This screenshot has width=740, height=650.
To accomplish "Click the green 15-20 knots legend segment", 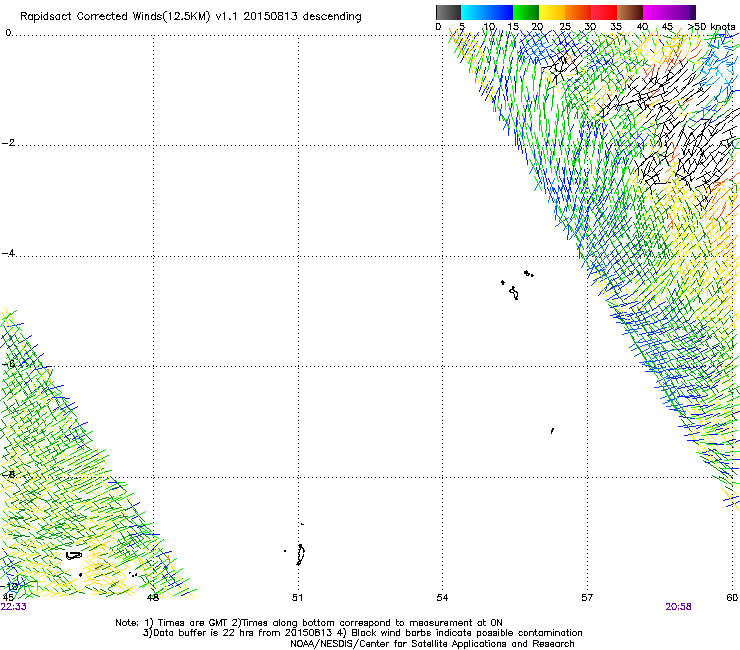I will pos(526,12).
